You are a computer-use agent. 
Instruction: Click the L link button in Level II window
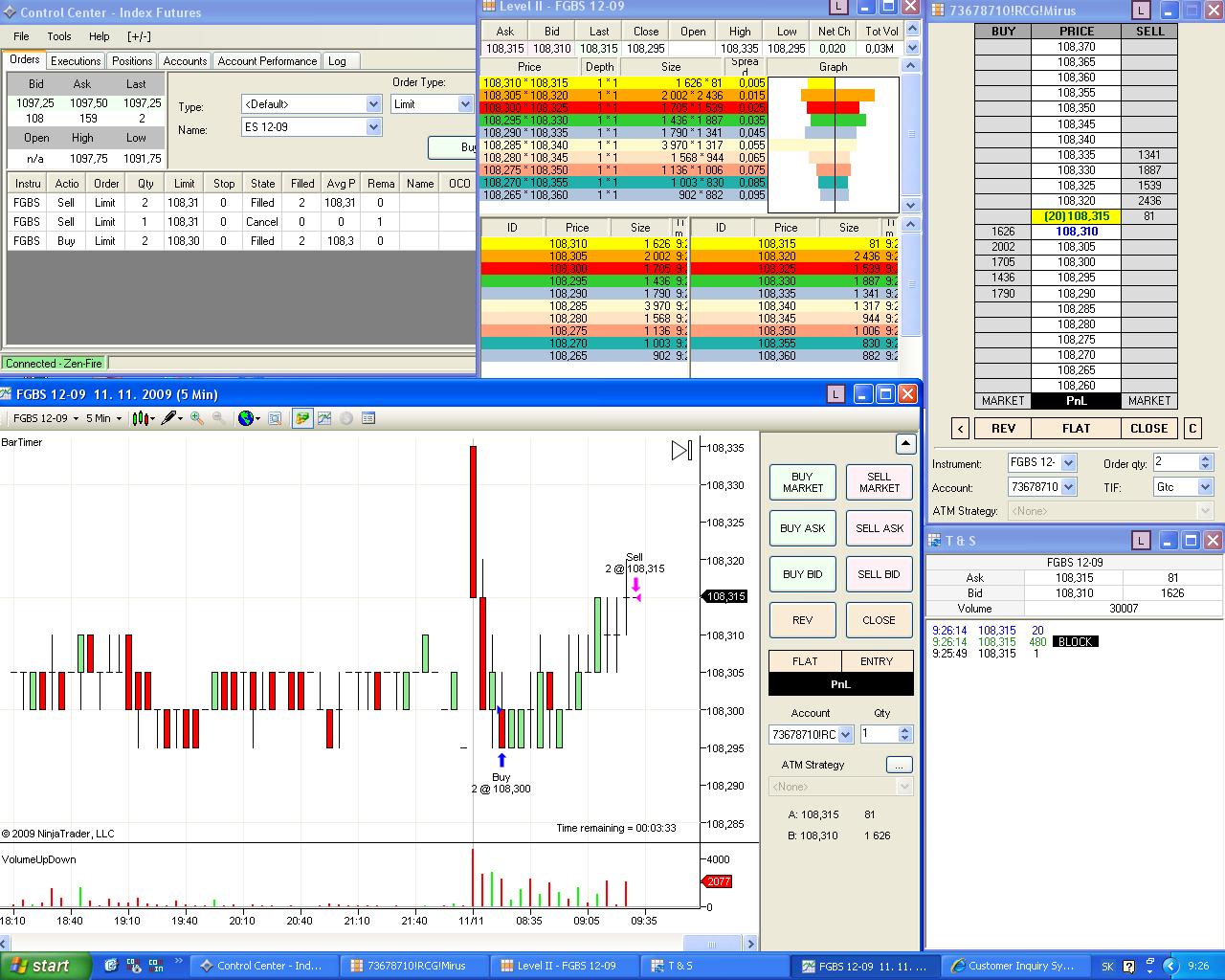tap(838, 6)
